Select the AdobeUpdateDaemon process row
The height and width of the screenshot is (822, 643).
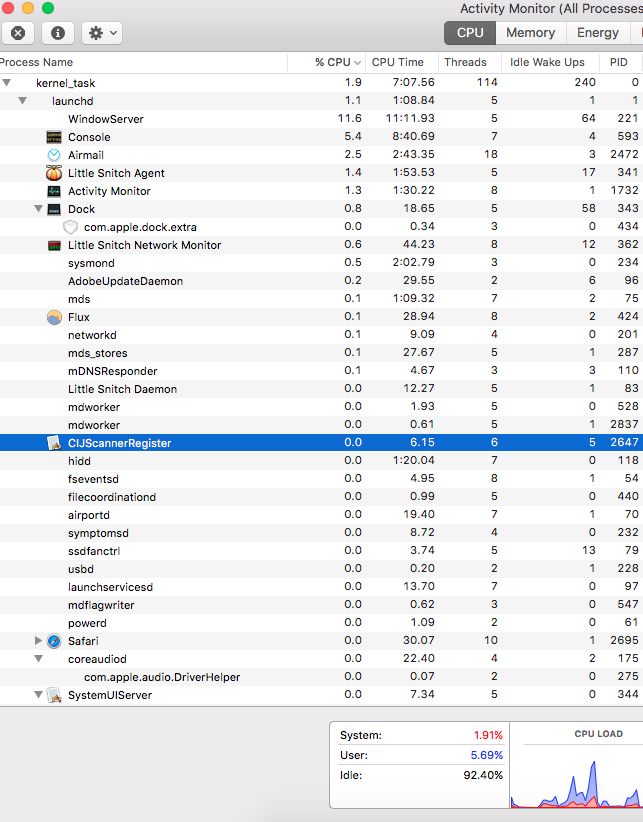pos(321,281)
